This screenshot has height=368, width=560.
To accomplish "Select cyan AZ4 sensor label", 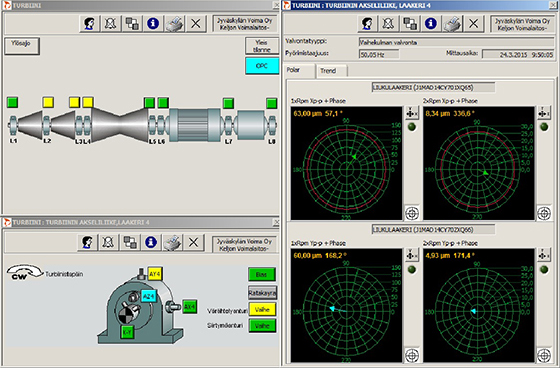I will [x=149, y=296].
